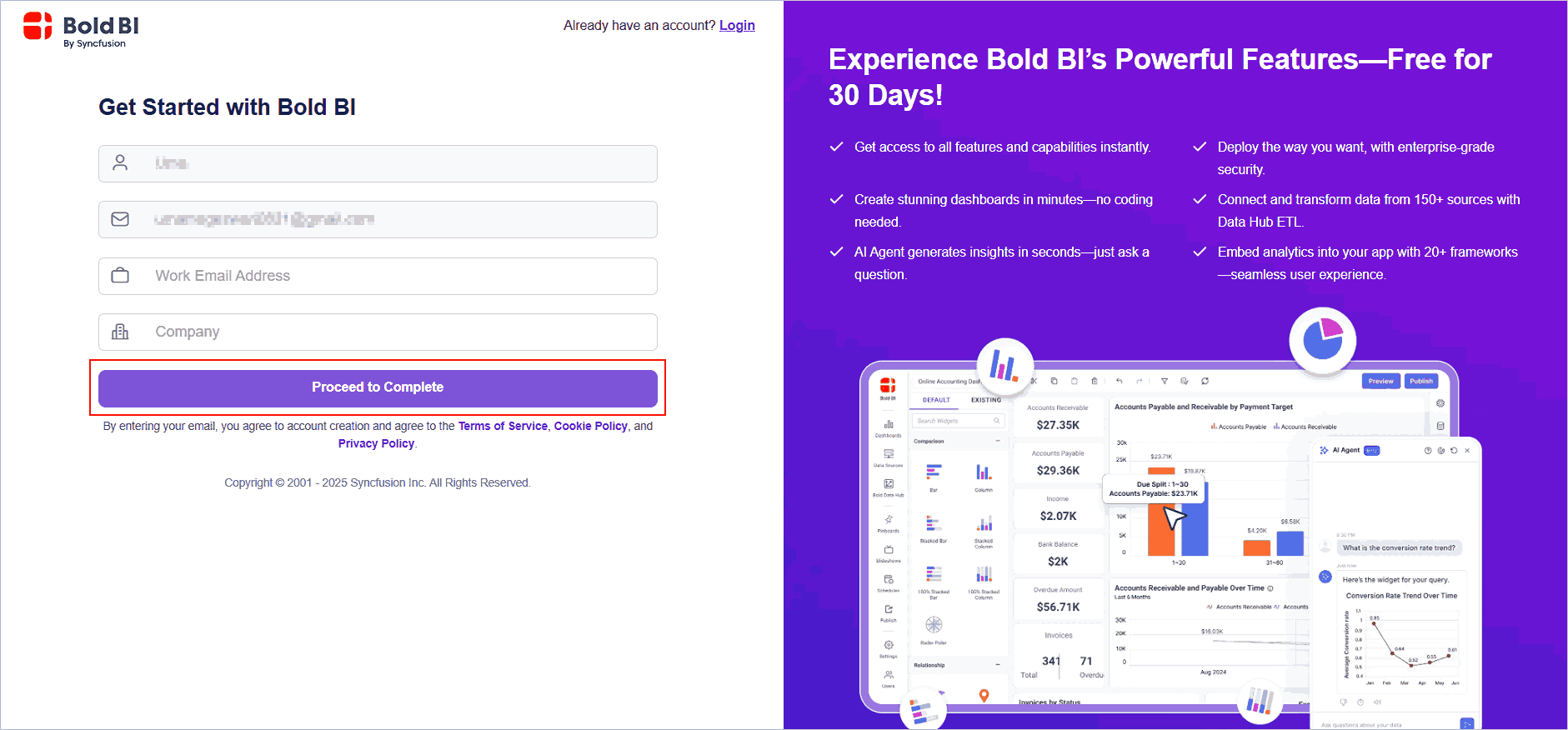This screenshot has height=730, width=1568.
Task: Select the EXISTING widgets tab
Action: (985, 400)
